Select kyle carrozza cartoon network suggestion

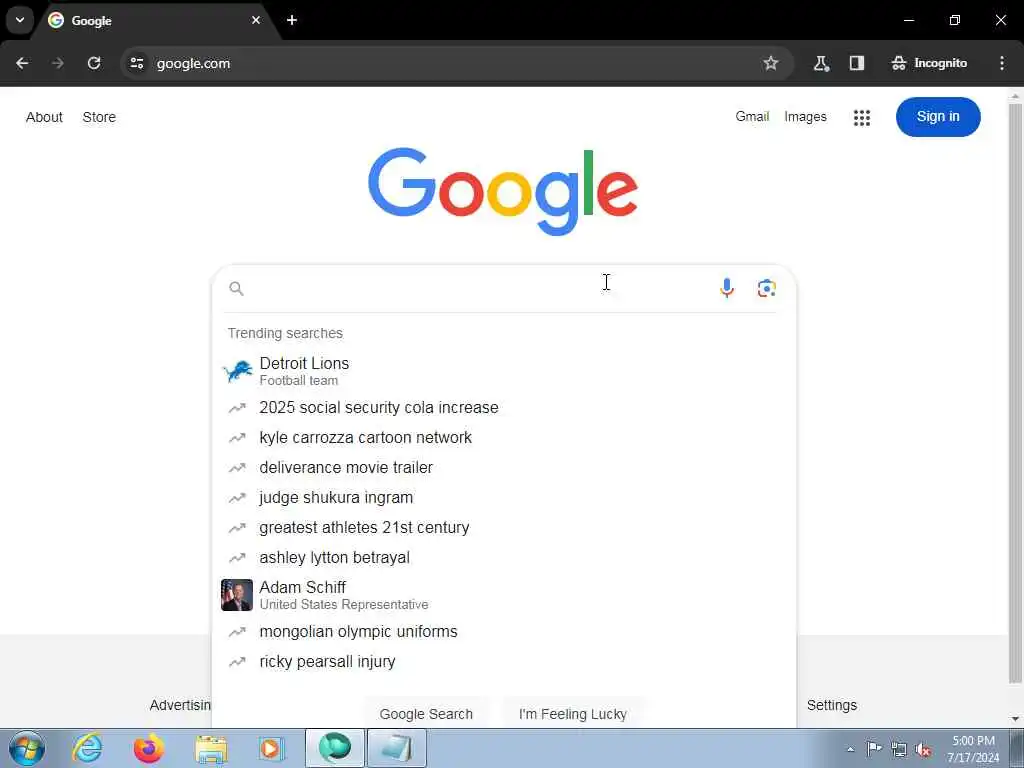click(x=504, y=438)
